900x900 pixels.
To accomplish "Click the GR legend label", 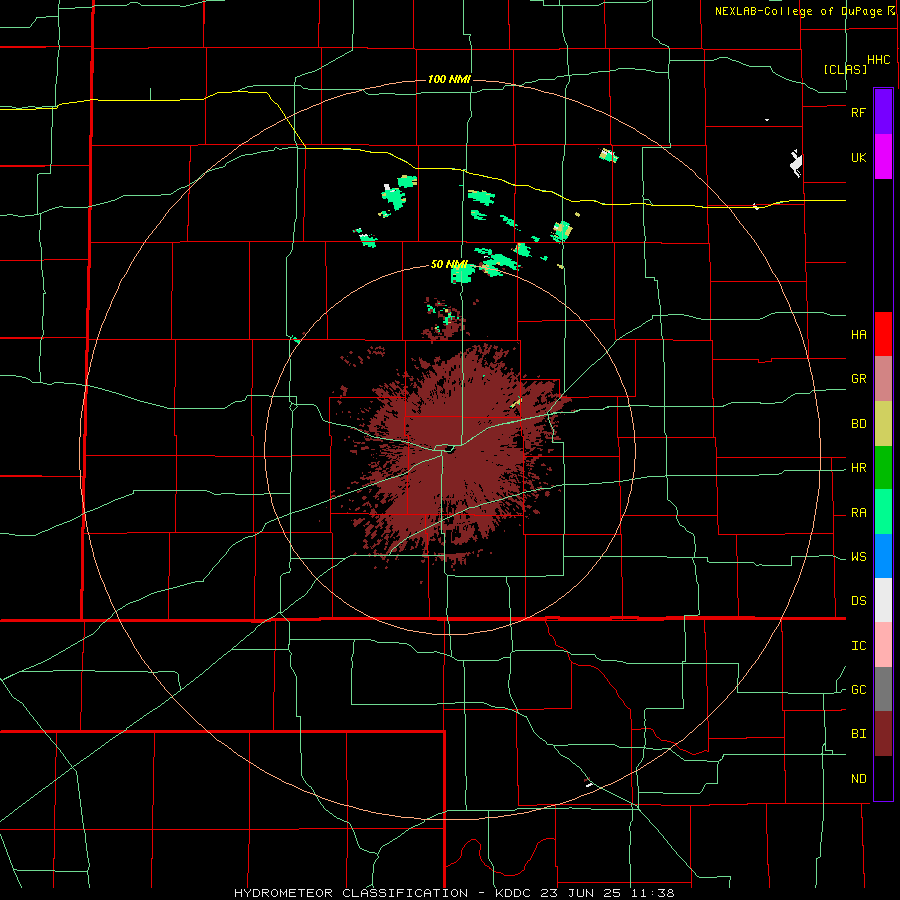I will [858, 379].
